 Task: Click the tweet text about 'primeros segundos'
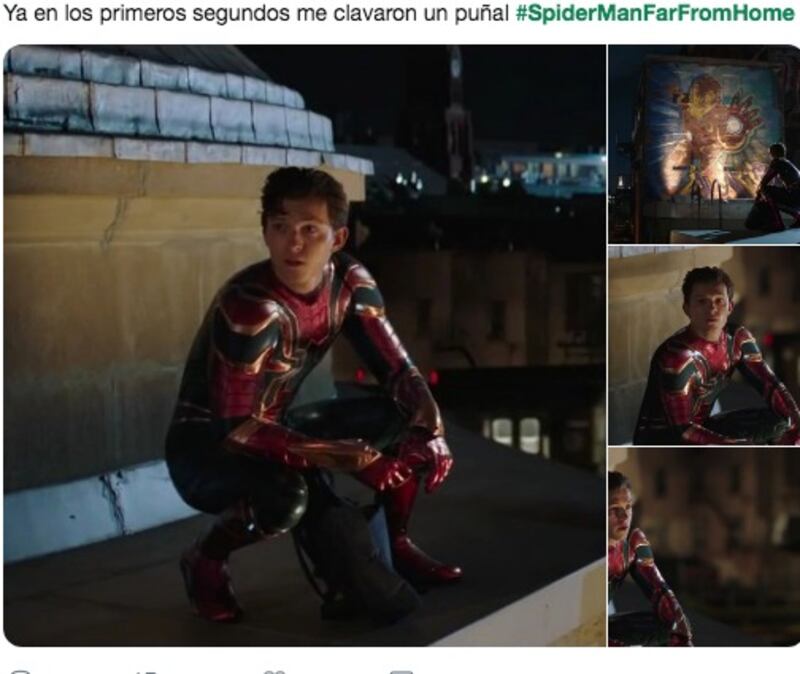tap(257, 14)
